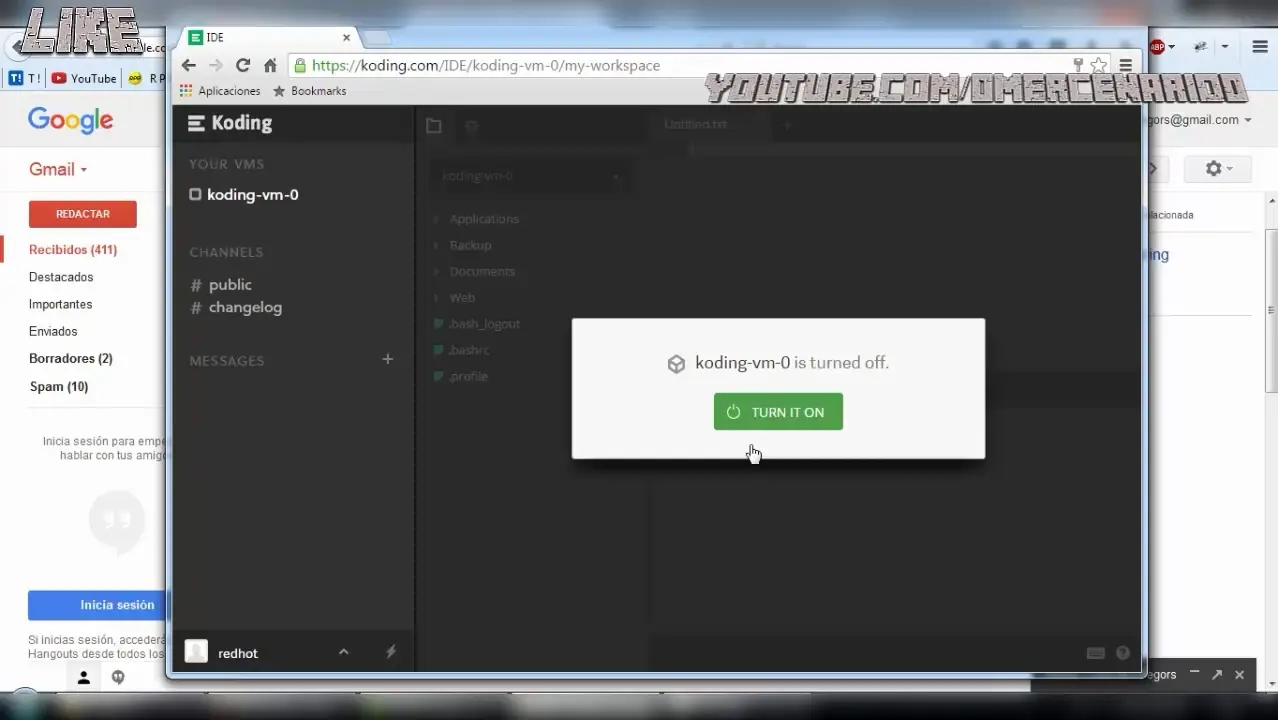Open the .bash_logout file
Viewport: 1278px width, 720px height.
coord(484,324)
